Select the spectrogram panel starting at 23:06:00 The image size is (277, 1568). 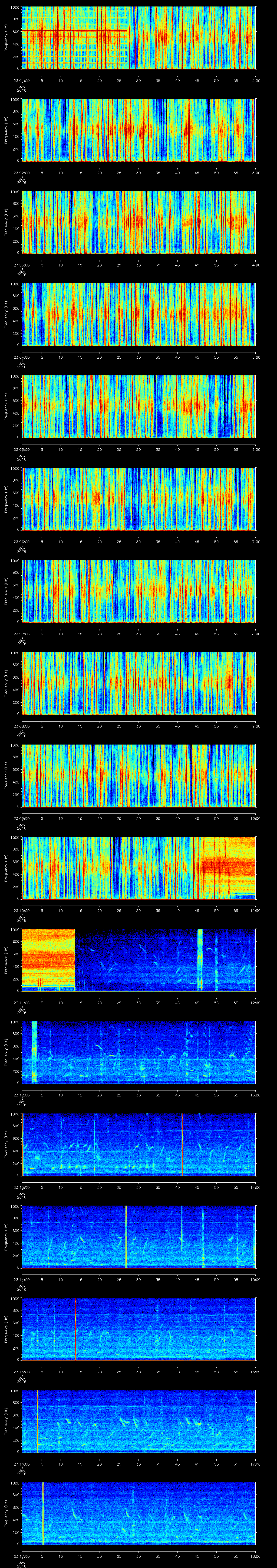pyautogui.click(x=139, y=499)
